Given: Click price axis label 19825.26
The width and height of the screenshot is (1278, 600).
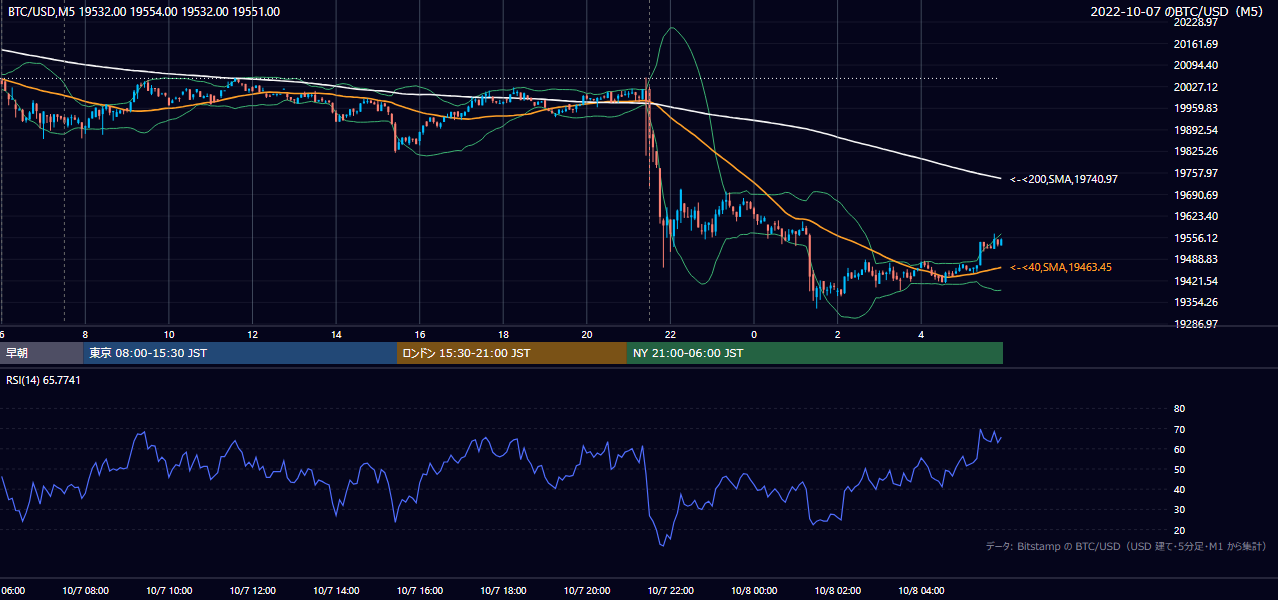Looking at the screenshot, I should tap(1195, 151).
